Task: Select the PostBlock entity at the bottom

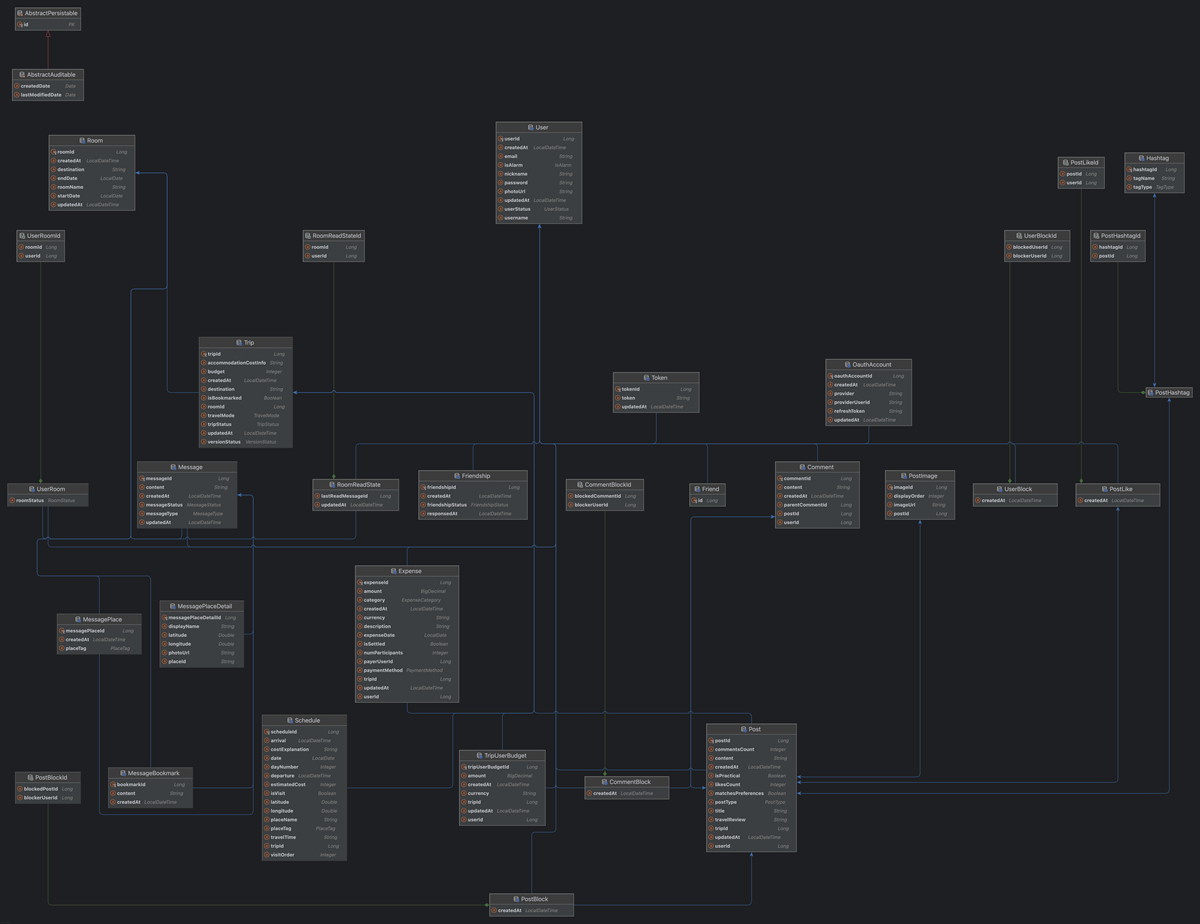Action: tap(531, 903)
